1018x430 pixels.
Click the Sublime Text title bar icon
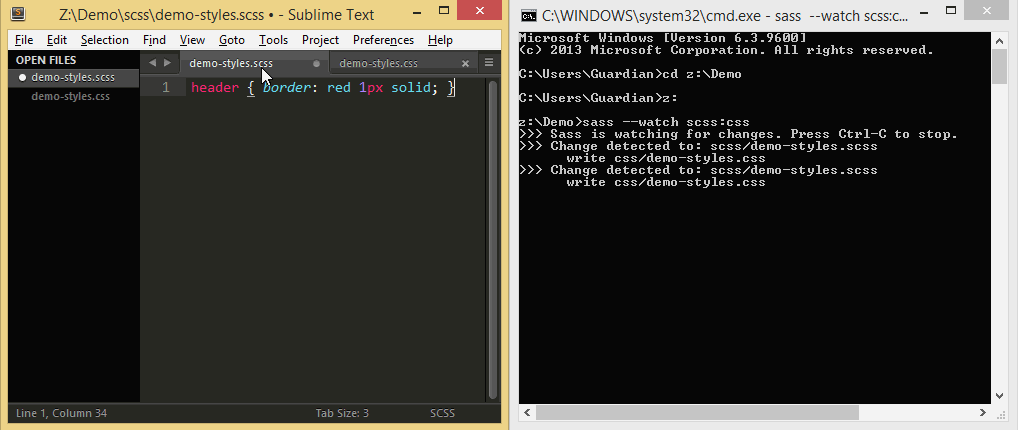pos(19,14)
